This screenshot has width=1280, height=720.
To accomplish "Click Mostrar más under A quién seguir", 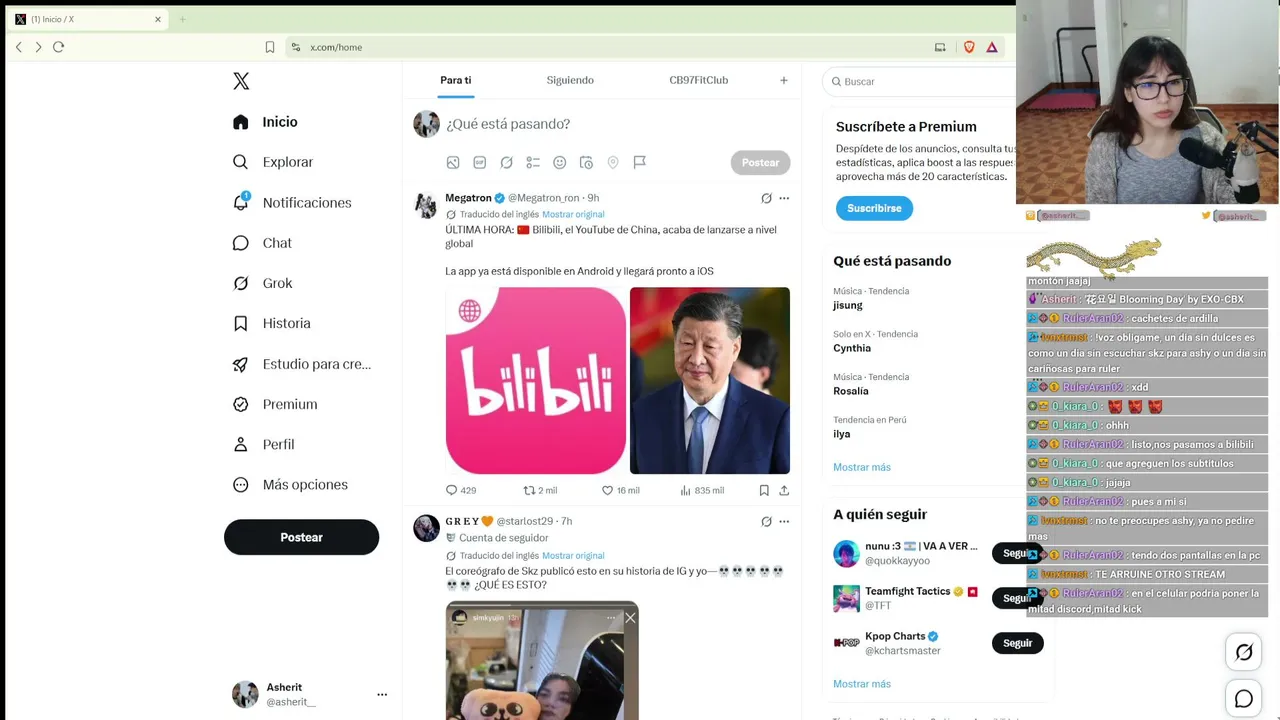I will (x=862, y=684).
